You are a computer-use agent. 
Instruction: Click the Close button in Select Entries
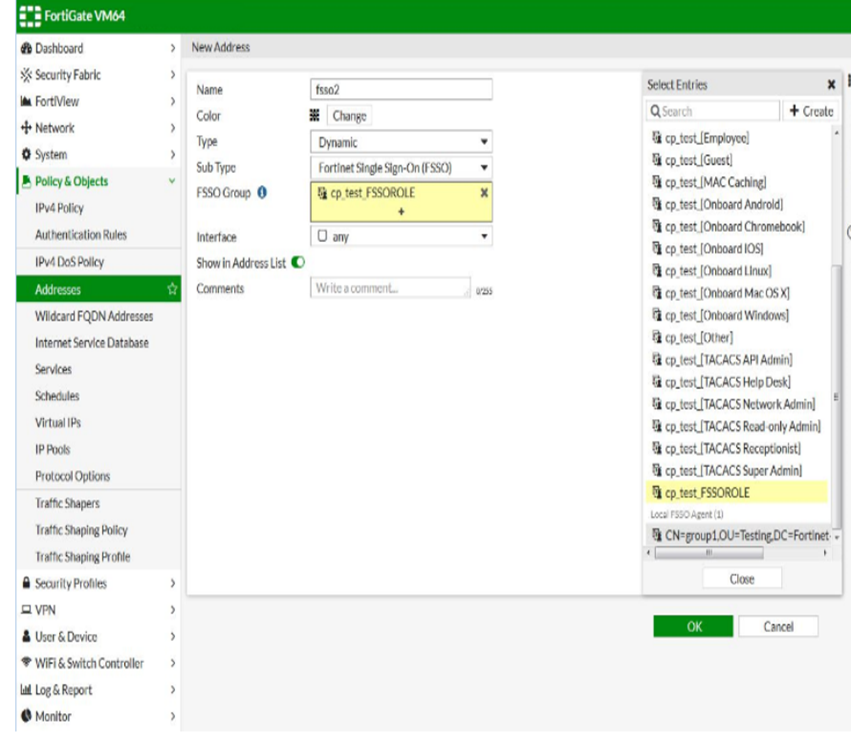[x=742, y=579]
